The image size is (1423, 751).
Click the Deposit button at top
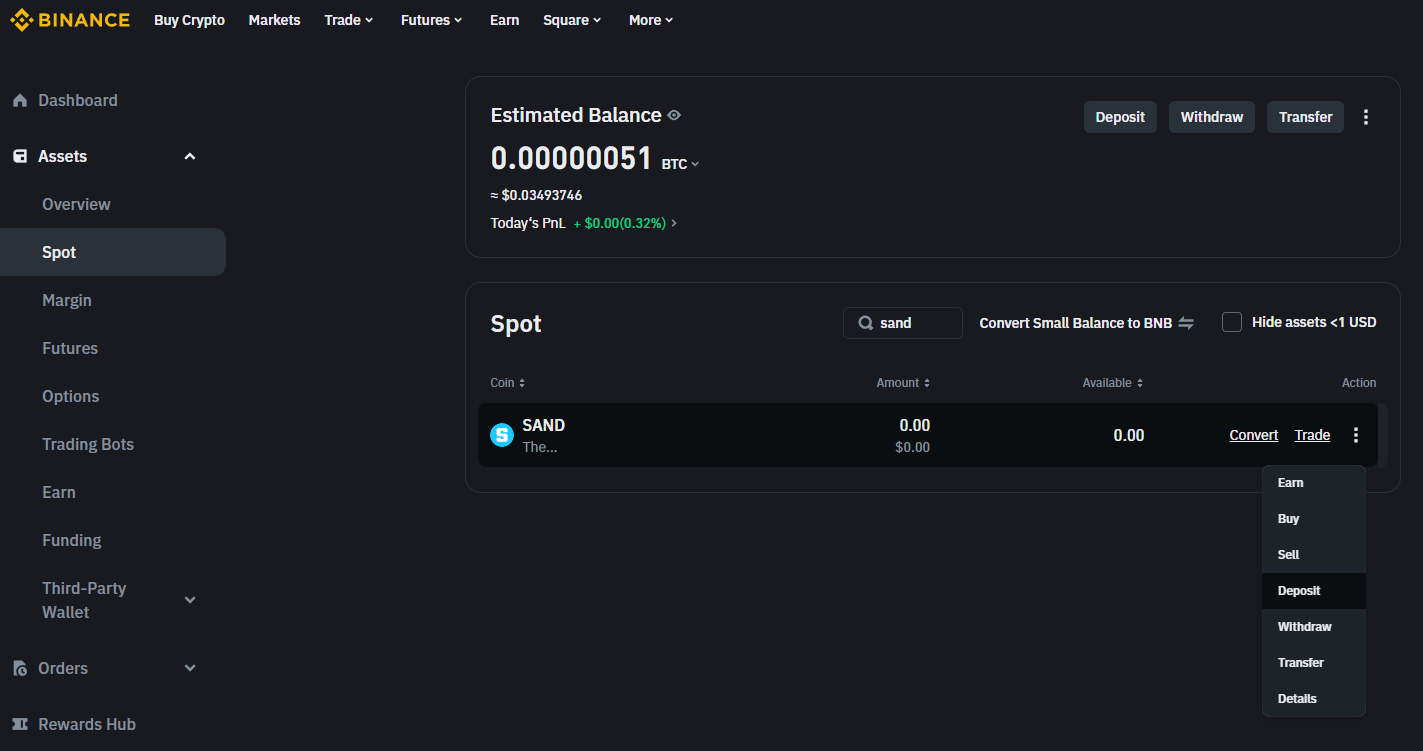pos(1120,117)
